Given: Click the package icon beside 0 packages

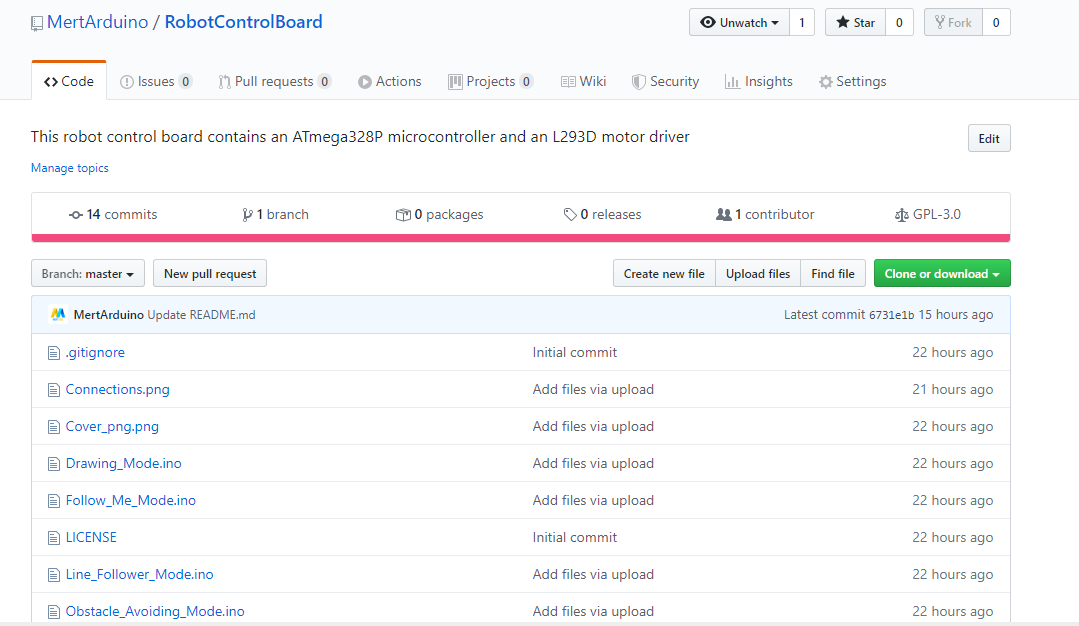Looking at the screenshot, I should pyautogui.click(x=403, y=215).
